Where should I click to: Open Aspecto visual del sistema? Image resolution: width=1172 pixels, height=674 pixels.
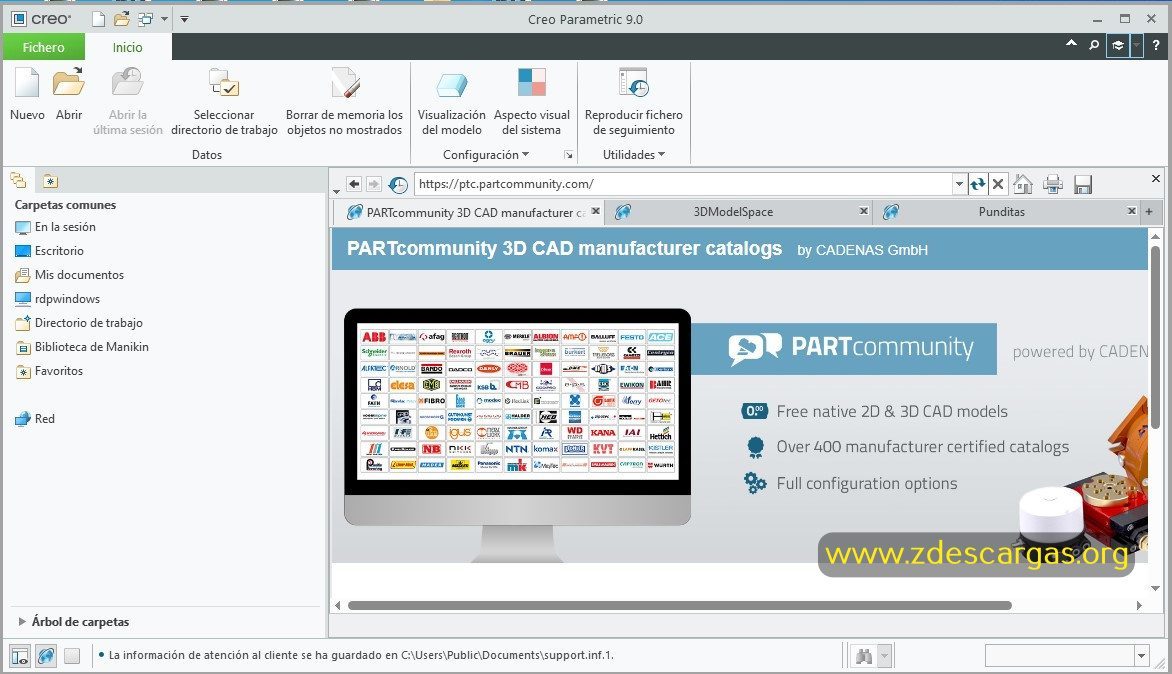pos(531,82)
